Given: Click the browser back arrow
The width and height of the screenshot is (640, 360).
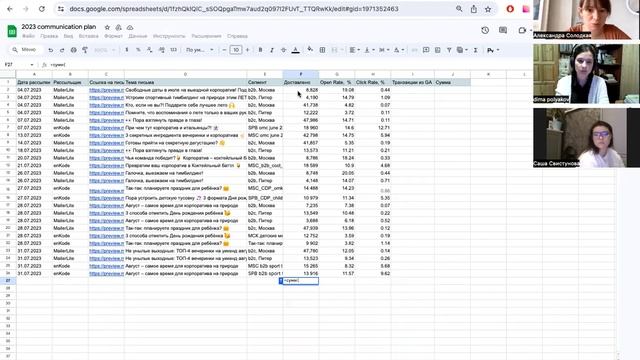Looking at the screenshot, I should [10, 9].
